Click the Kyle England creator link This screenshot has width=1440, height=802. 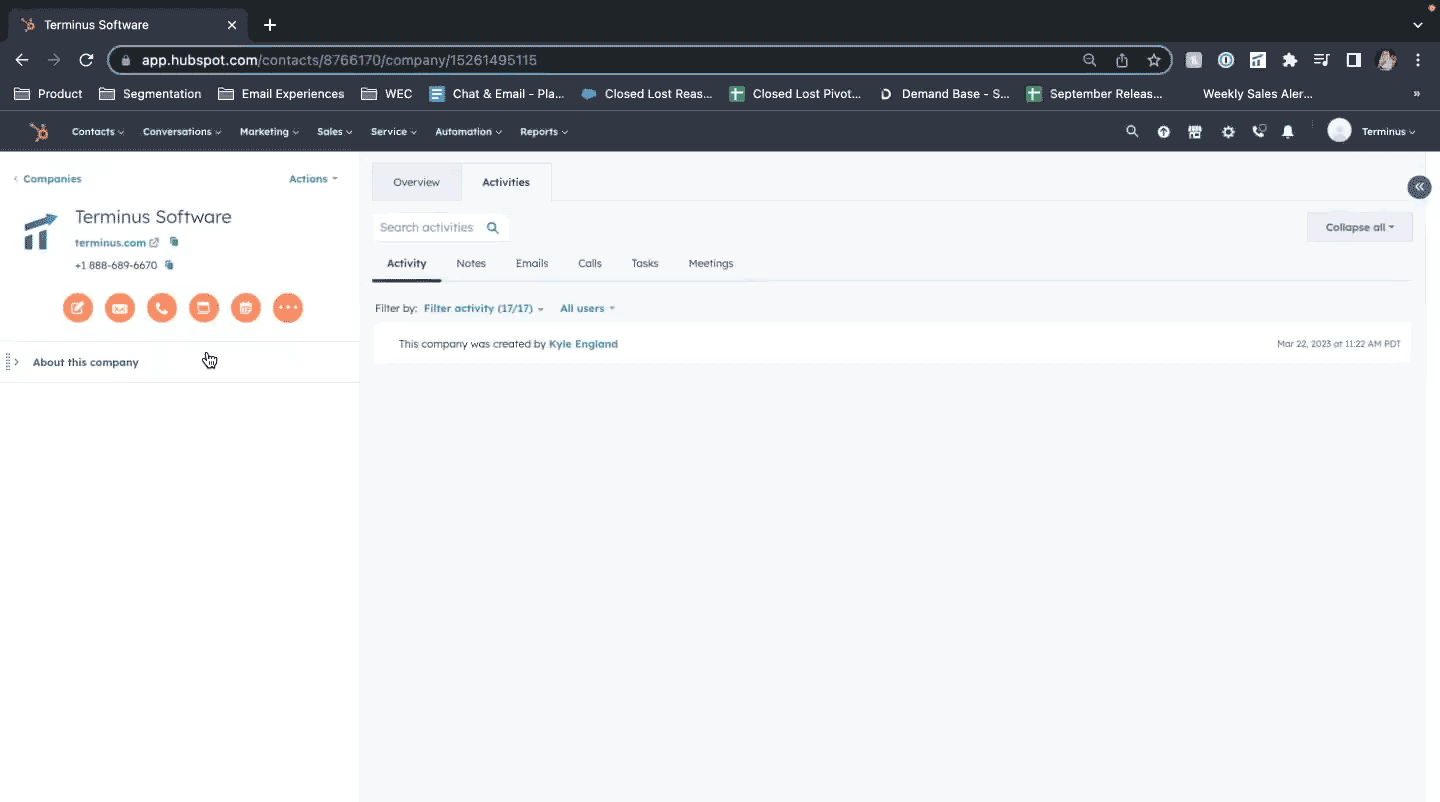(x=583, y=344)
